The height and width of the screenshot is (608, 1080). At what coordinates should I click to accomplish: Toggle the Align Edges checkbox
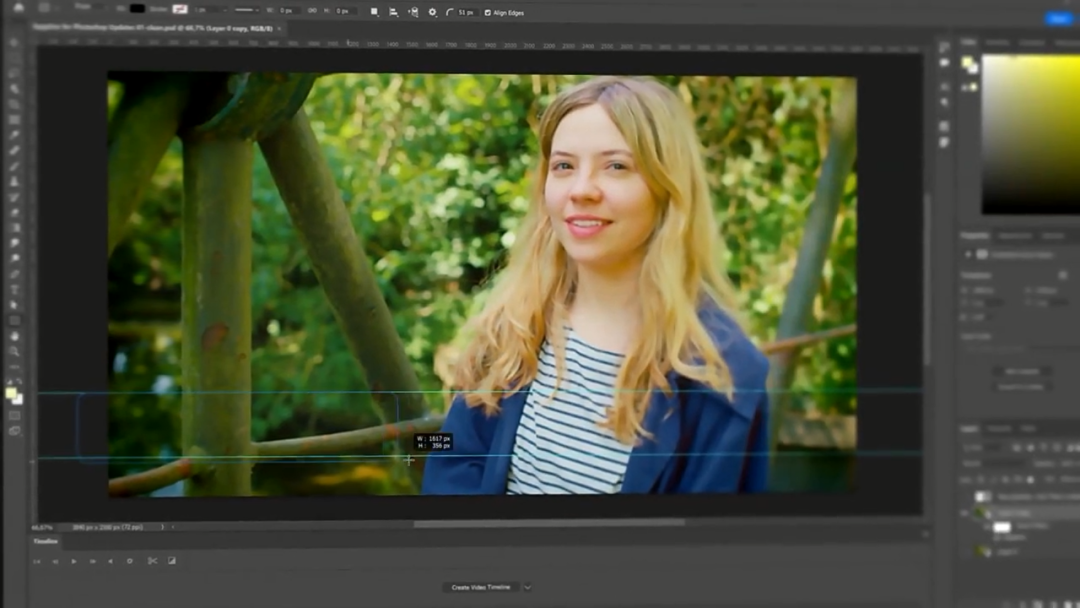(x=488, y=12)
